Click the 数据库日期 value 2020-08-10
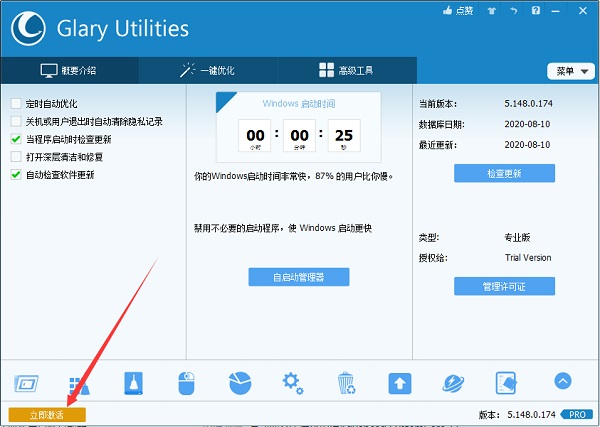The height and width of the screenshot is (427, 600). tap(527, 124)
